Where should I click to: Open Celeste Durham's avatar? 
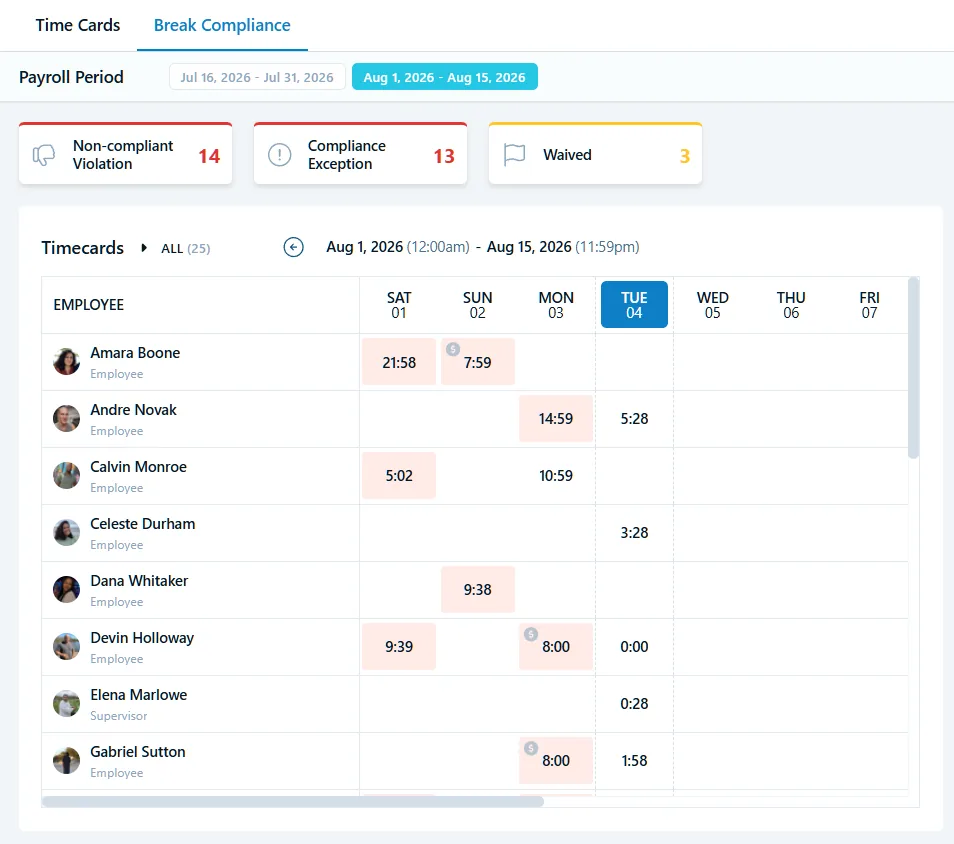click(66, 532)
